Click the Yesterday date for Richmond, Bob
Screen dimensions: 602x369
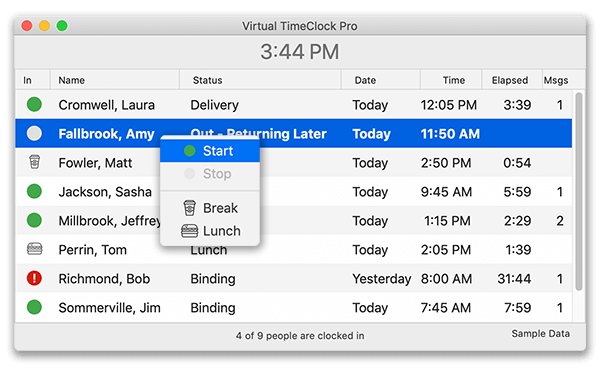[x=382, y=279]
